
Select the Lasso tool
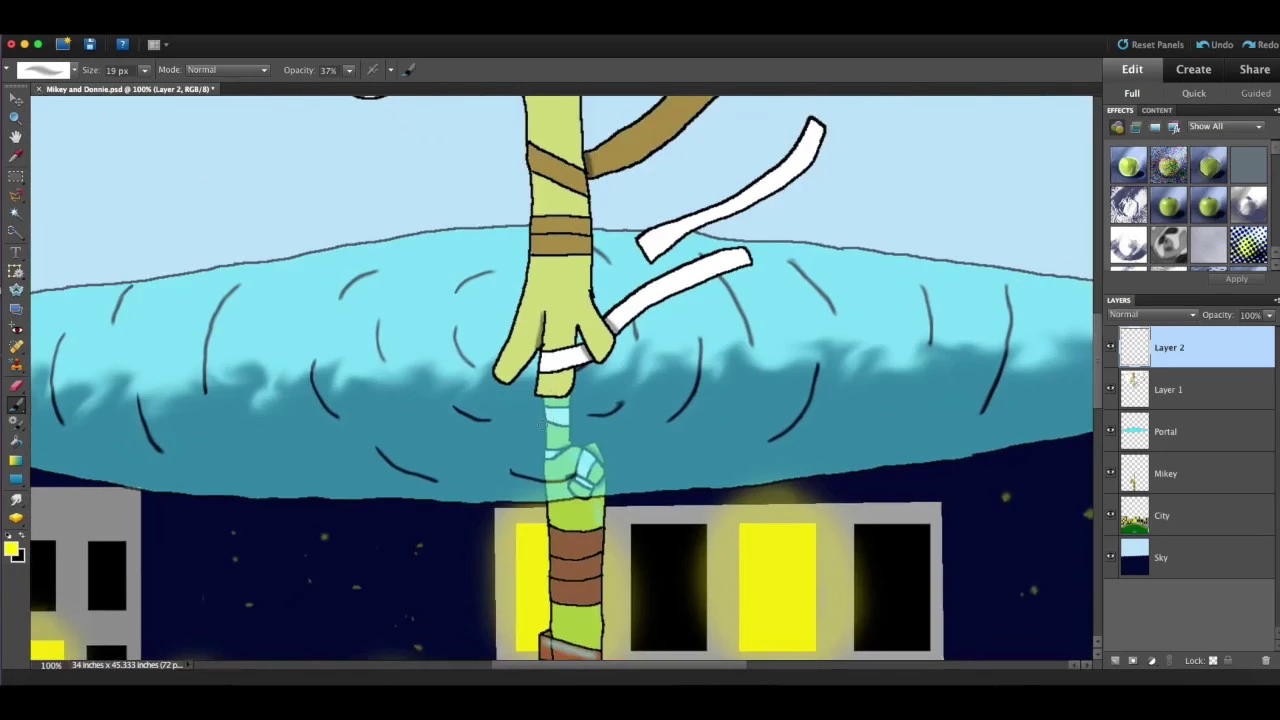[16, 195]
